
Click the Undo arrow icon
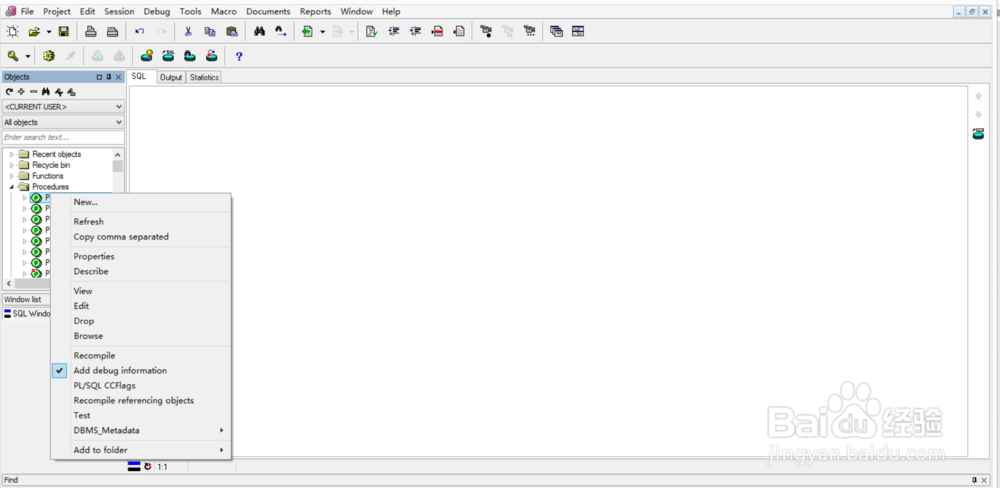click(x=140, y=31)
